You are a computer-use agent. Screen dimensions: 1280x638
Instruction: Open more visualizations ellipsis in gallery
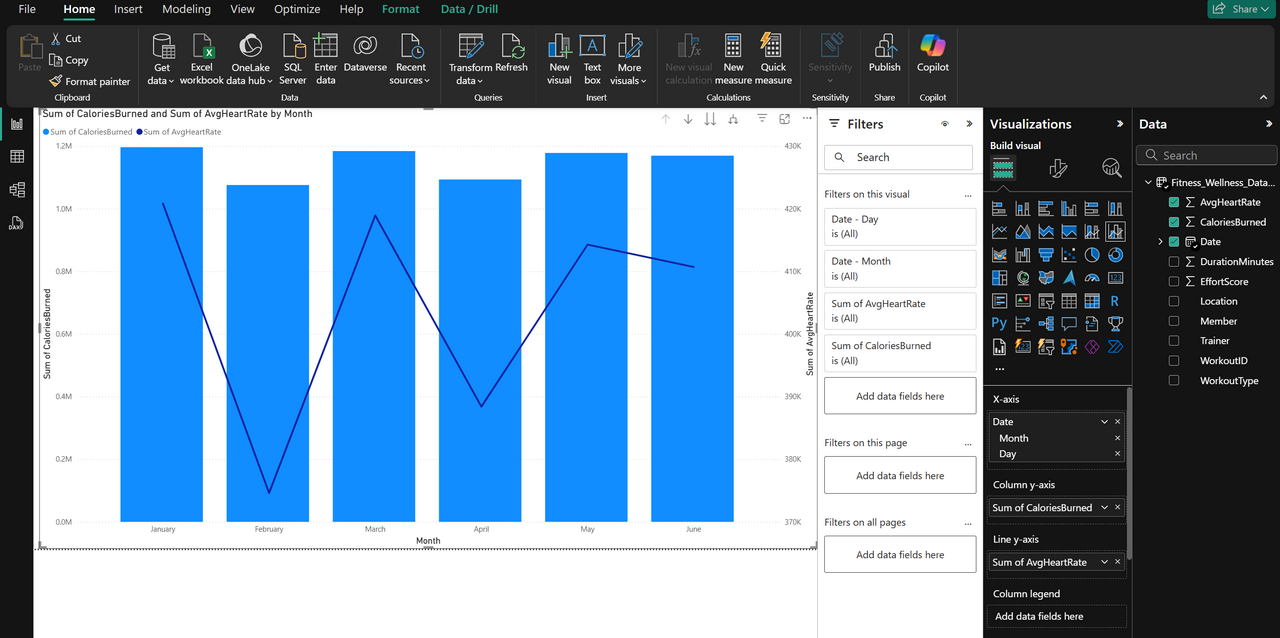(999, 369)
